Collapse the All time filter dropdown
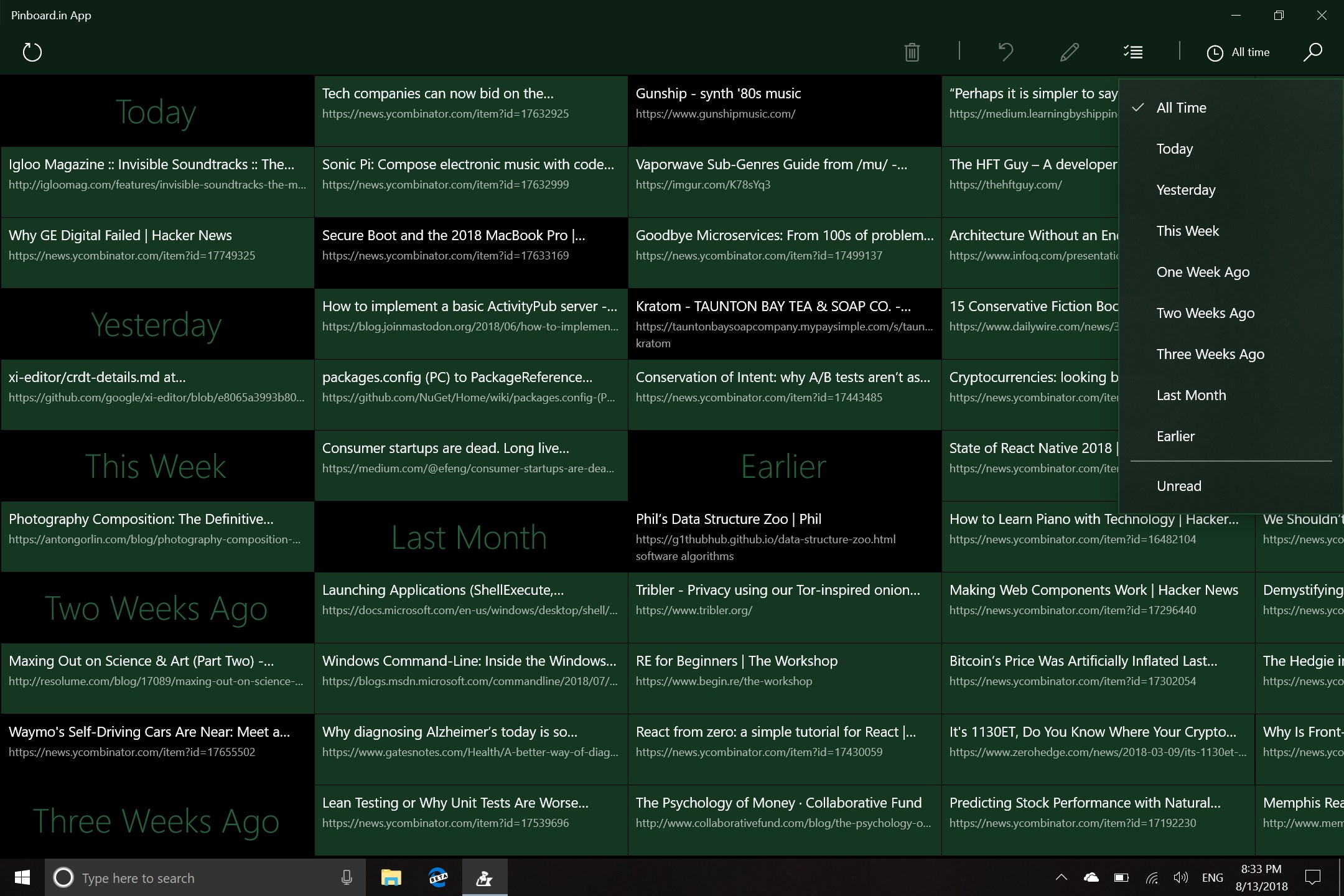The image size is (1344, 896). click(1238, 52)
